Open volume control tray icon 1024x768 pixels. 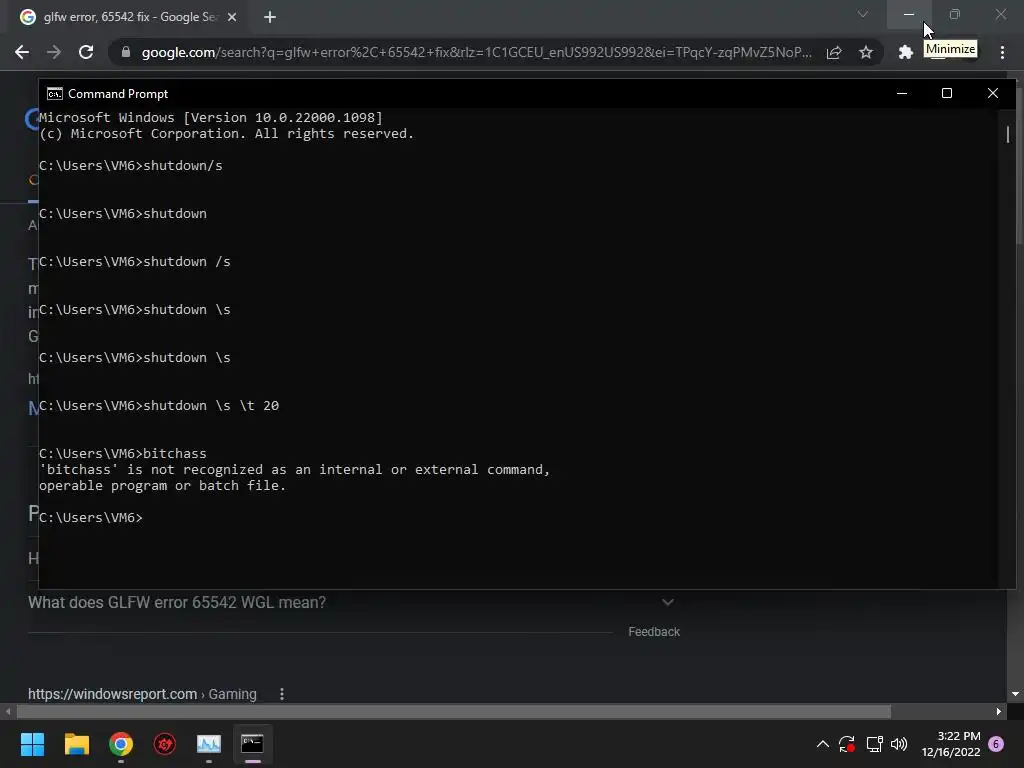(x=899, y=744)
